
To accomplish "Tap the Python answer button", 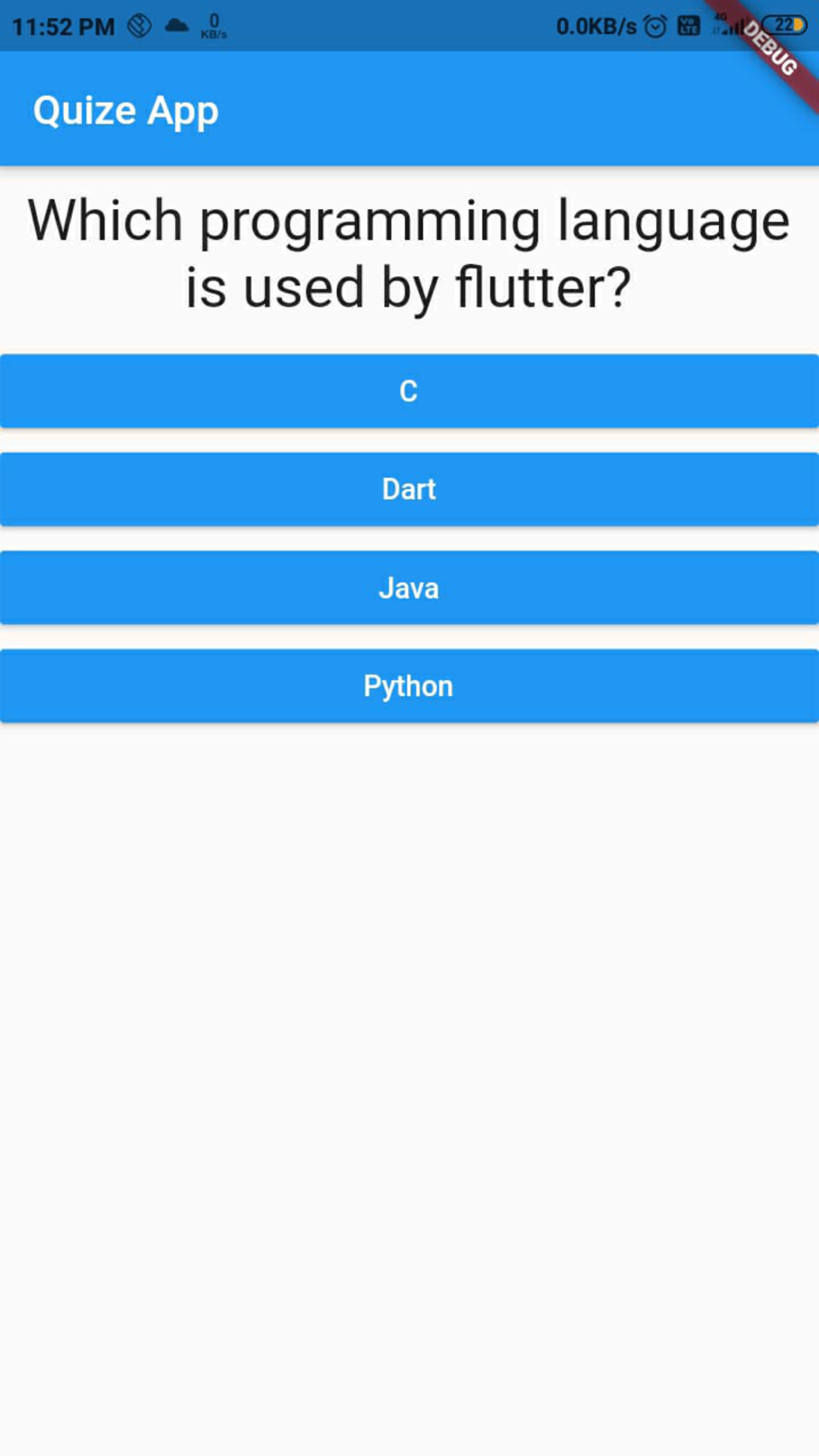I will pyautogui.click(x=409, y=686).
